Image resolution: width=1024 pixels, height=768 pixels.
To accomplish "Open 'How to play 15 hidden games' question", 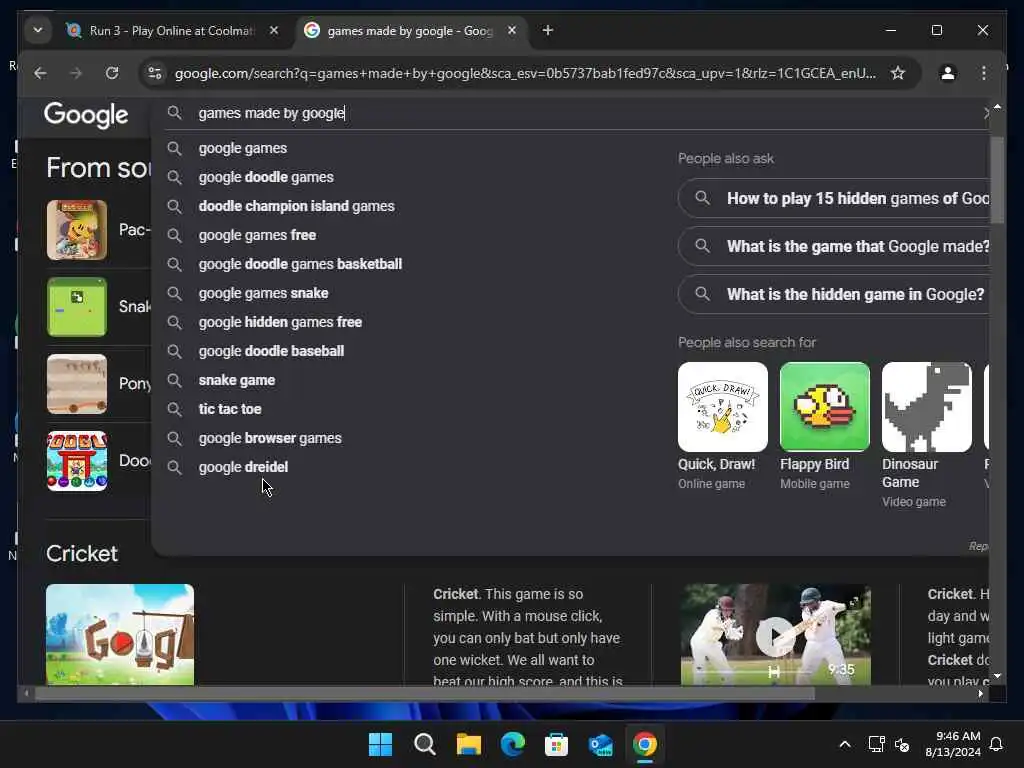I will [834, 199].
